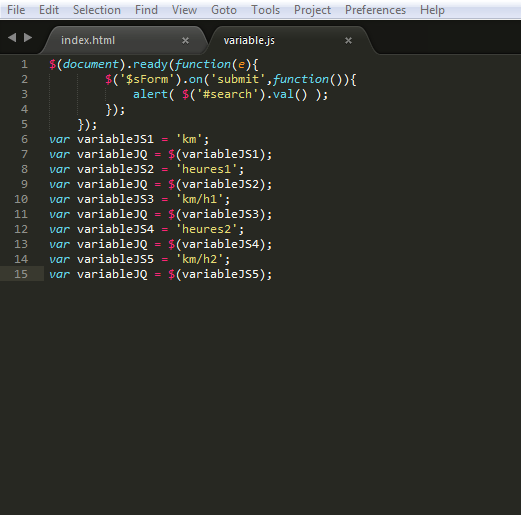
Task: Place cursor in 'submit' string
Action: [x=238, y=79]
